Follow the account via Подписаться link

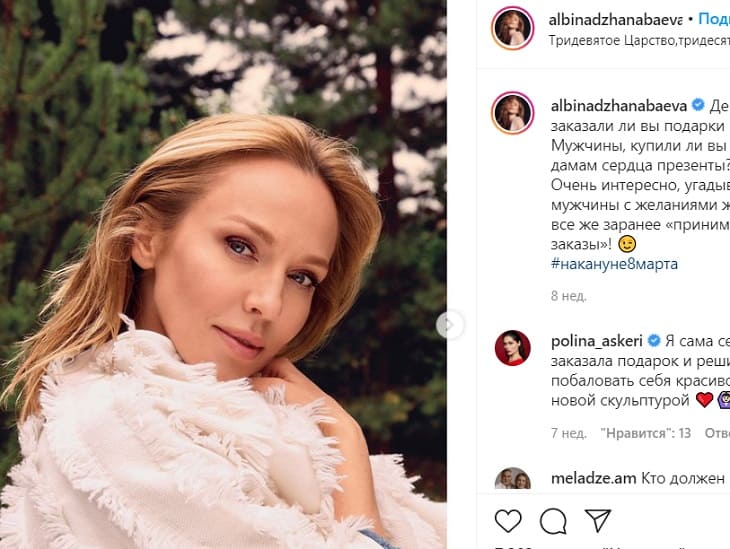coord(713,19)
